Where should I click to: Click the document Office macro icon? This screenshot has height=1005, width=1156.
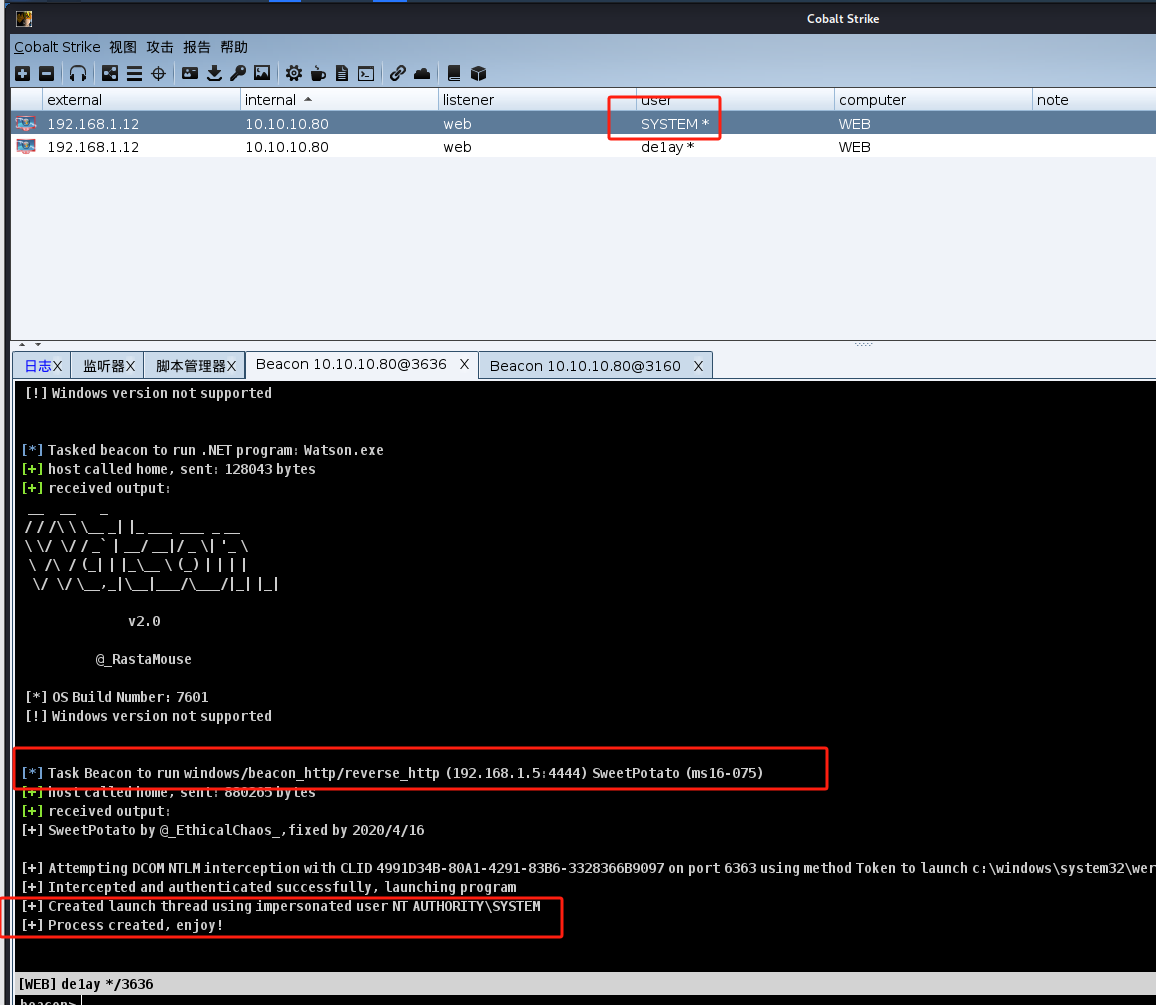click(x=342, y=73)
